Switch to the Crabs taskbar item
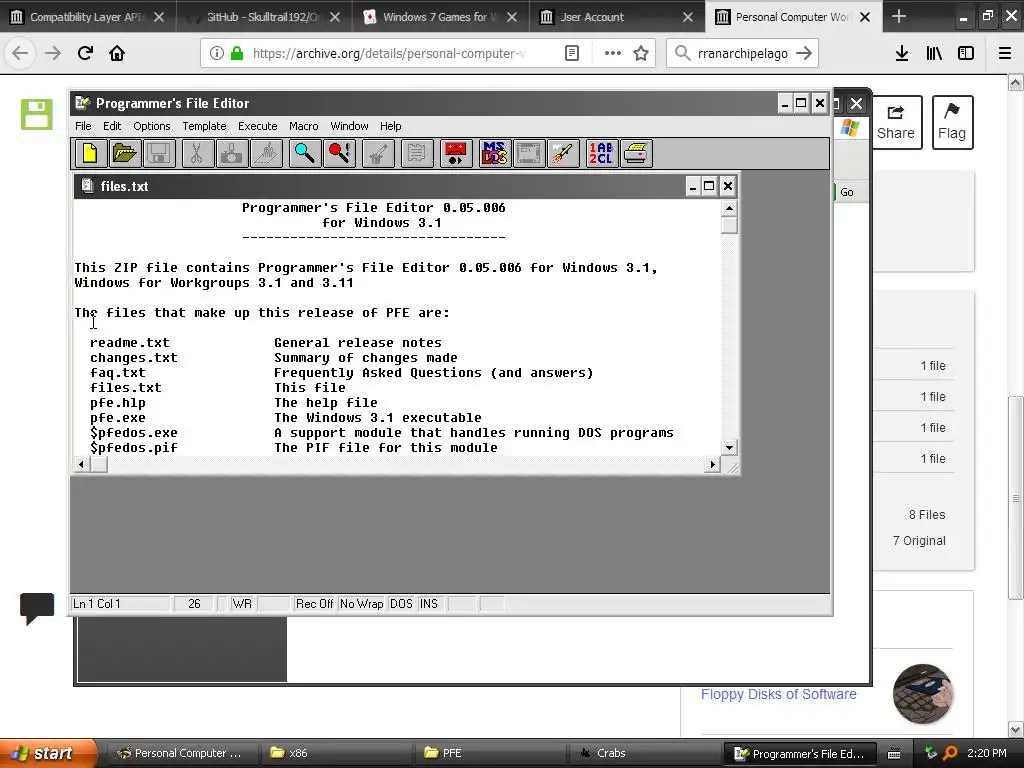 [x=643, y=753]
